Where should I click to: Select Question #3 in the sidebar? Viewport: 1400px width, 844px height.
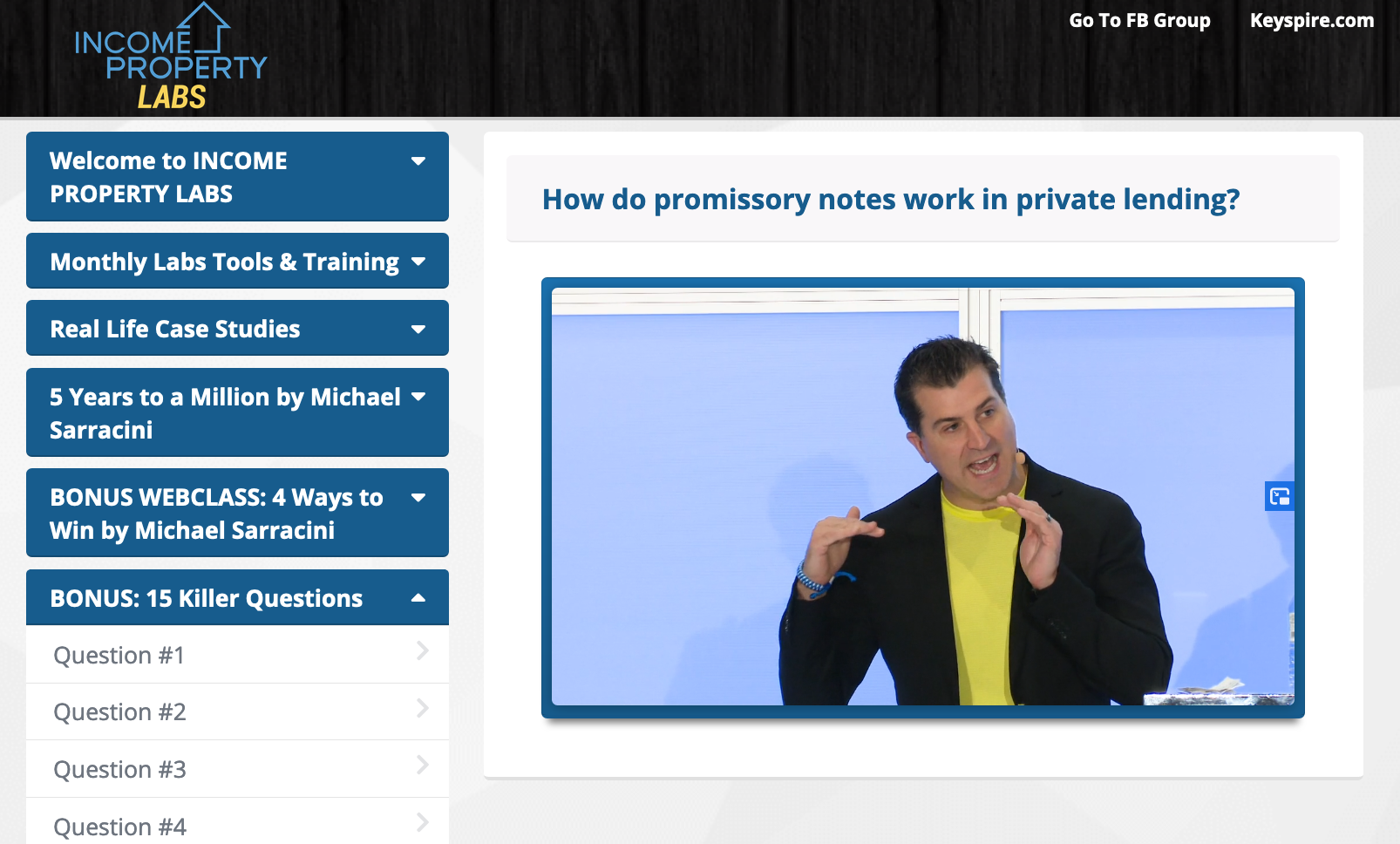(120, 770)
